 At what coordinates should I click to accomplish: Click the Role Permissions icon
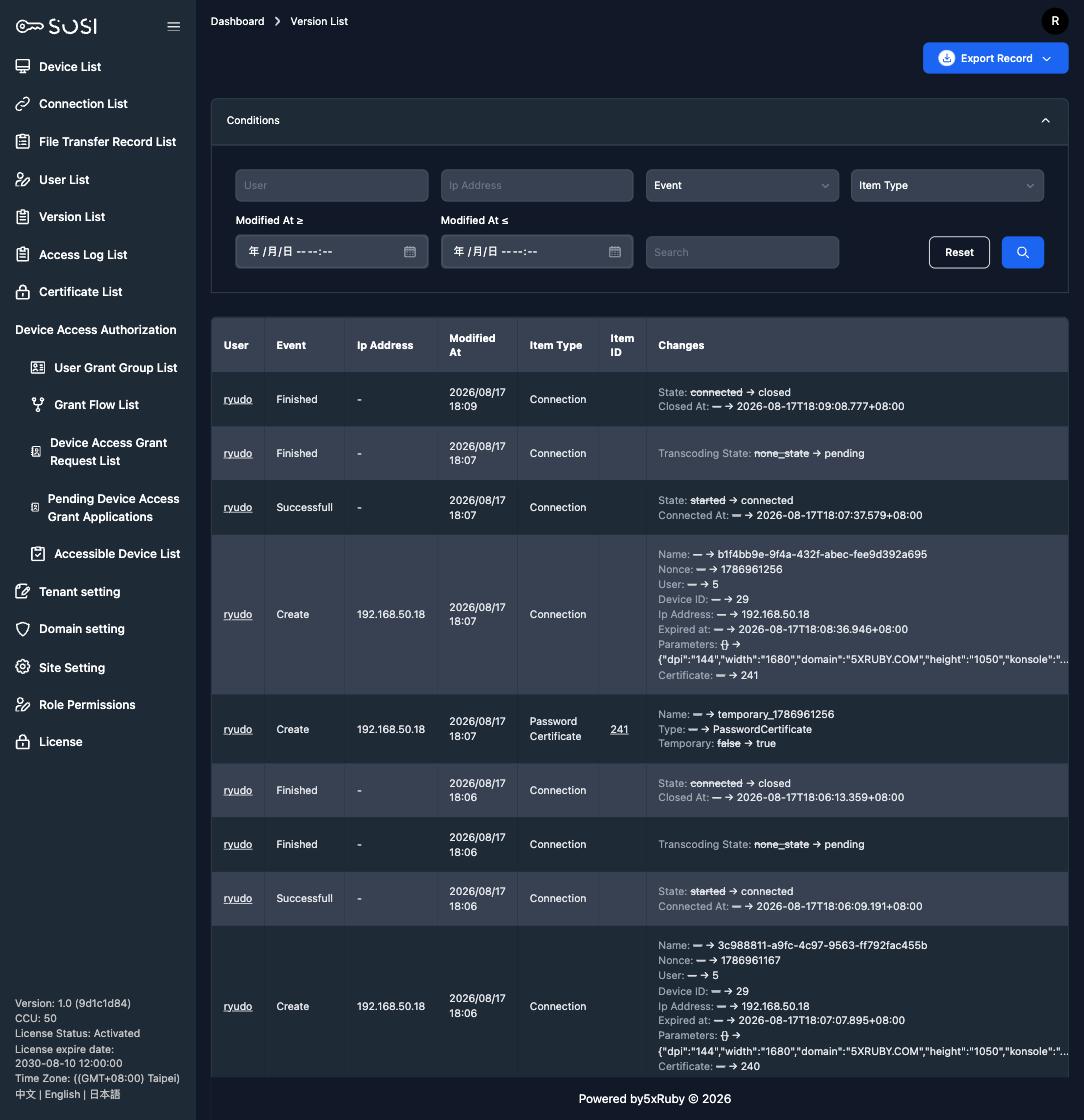(23, 704)
